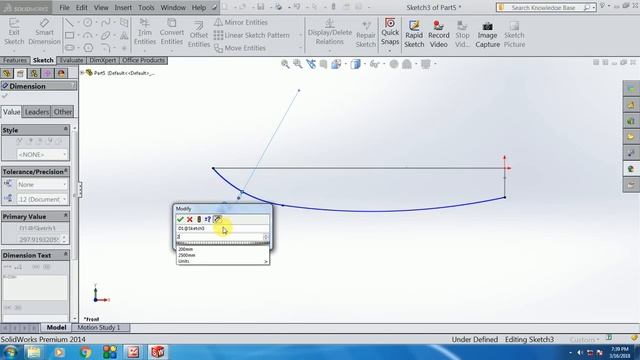Screen dimensions: 640x360
Task: Open the Style <NONE> dropdown
Action: [x=42, y=155]
